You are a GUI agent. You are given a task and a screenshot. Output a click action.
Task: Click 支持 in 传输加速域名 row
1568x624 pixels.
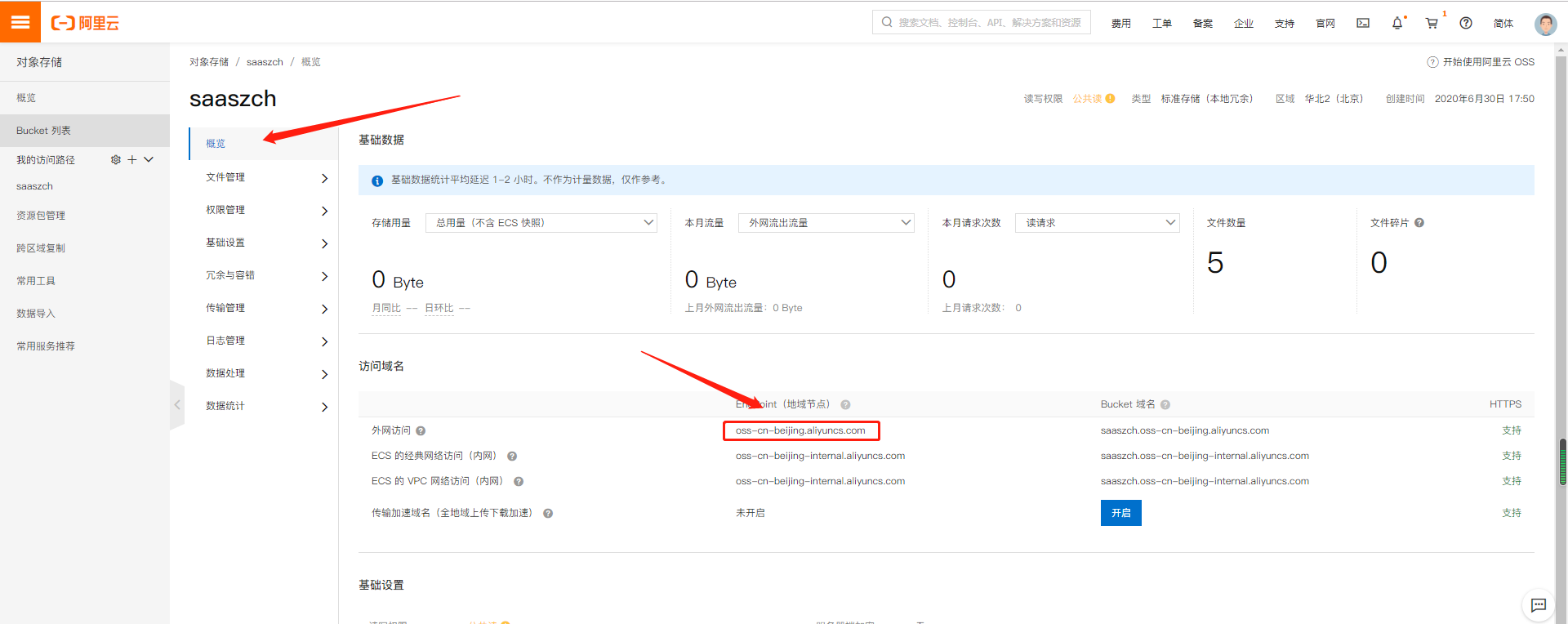(1512, 513)
